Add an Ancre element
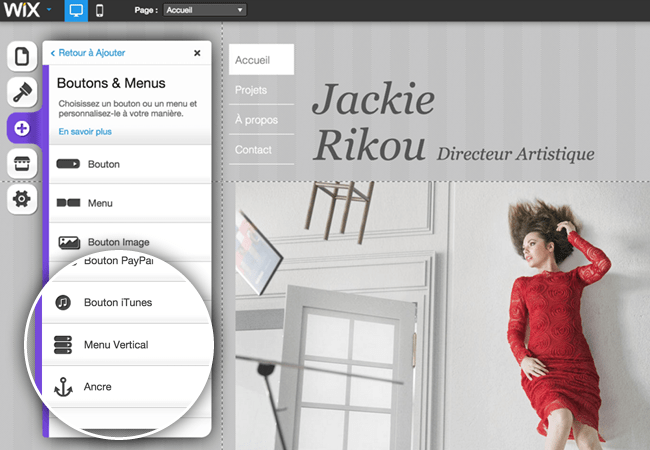 [x=126, y=387]
